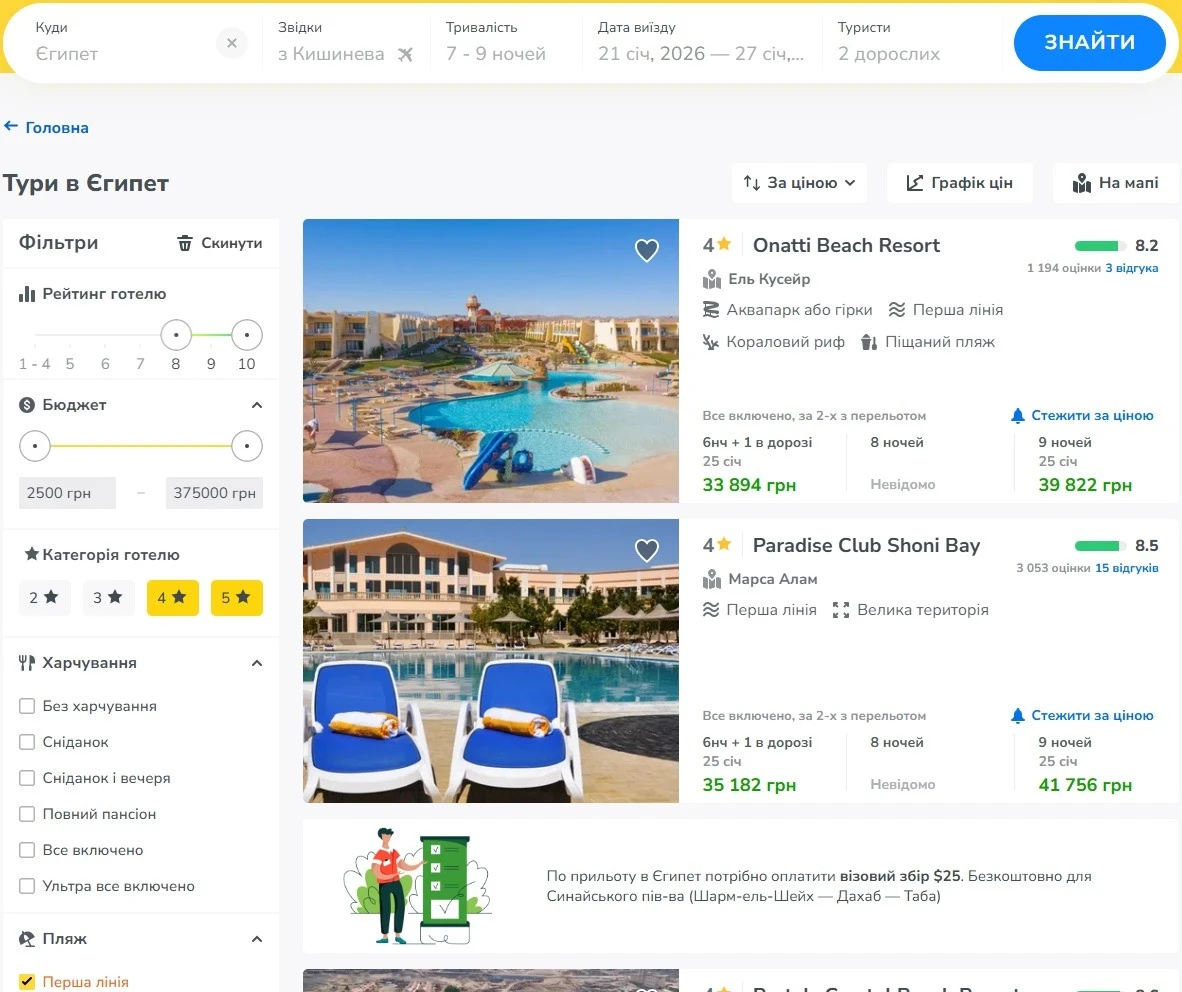The width and height of the screenshot is (1182, 992).
Task: Click the map pin icon next to На мапі
Action: tap(1081, 183)
